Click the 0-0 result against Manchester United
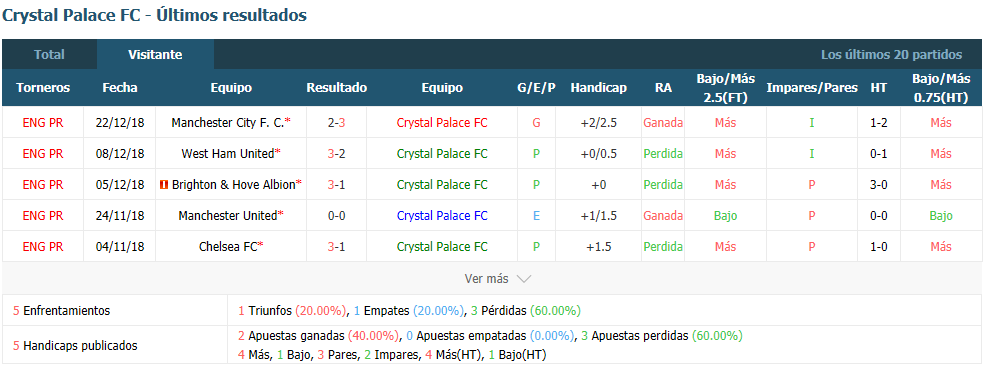The image size is (984, 371). (336, 216)
